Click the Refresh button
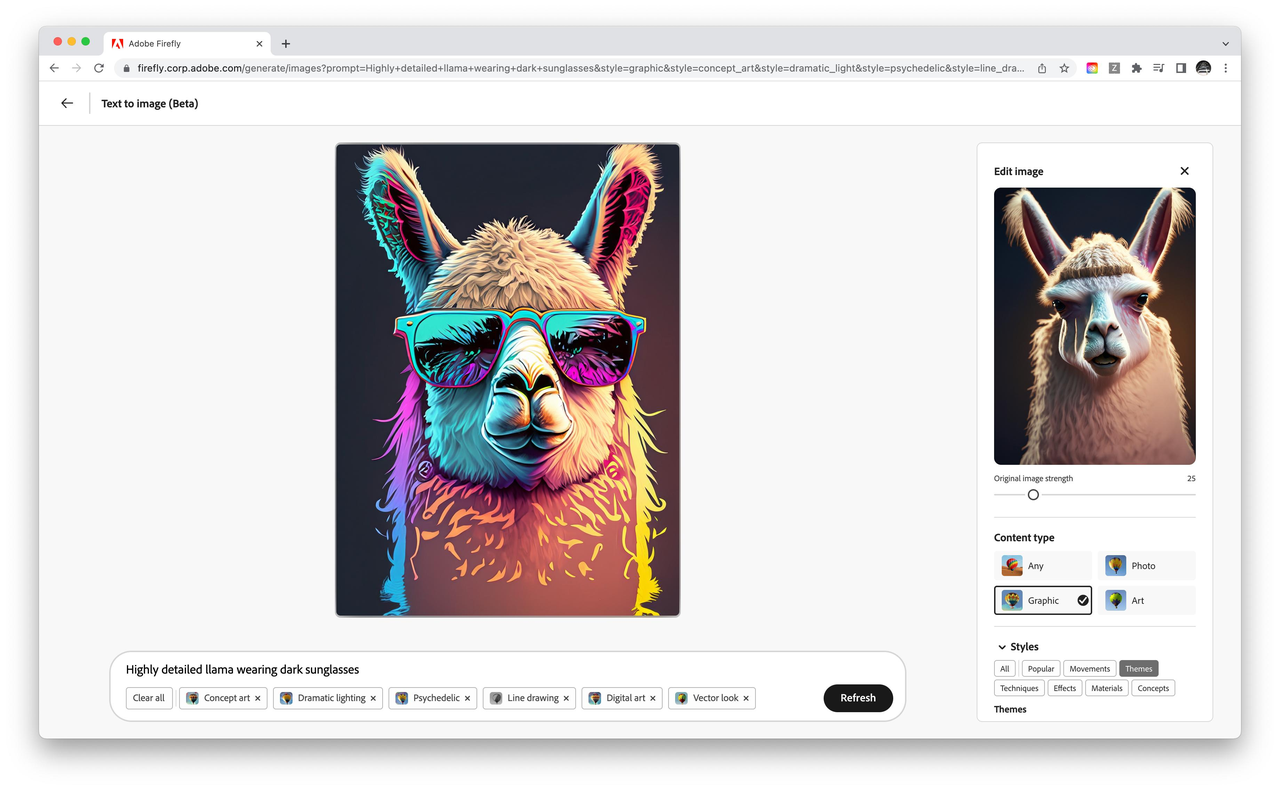 pyautogui.click(x=858, y=698)
